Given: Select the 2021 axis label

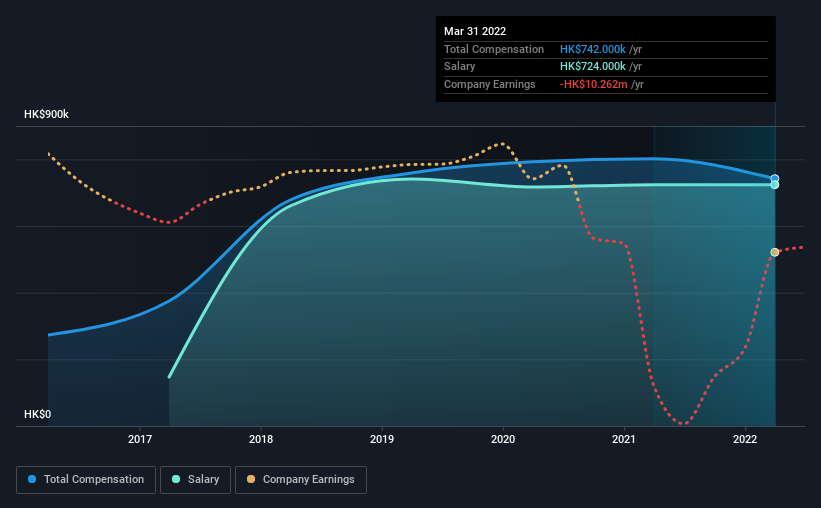Looking at the screenshot, I should coord(624,439).
